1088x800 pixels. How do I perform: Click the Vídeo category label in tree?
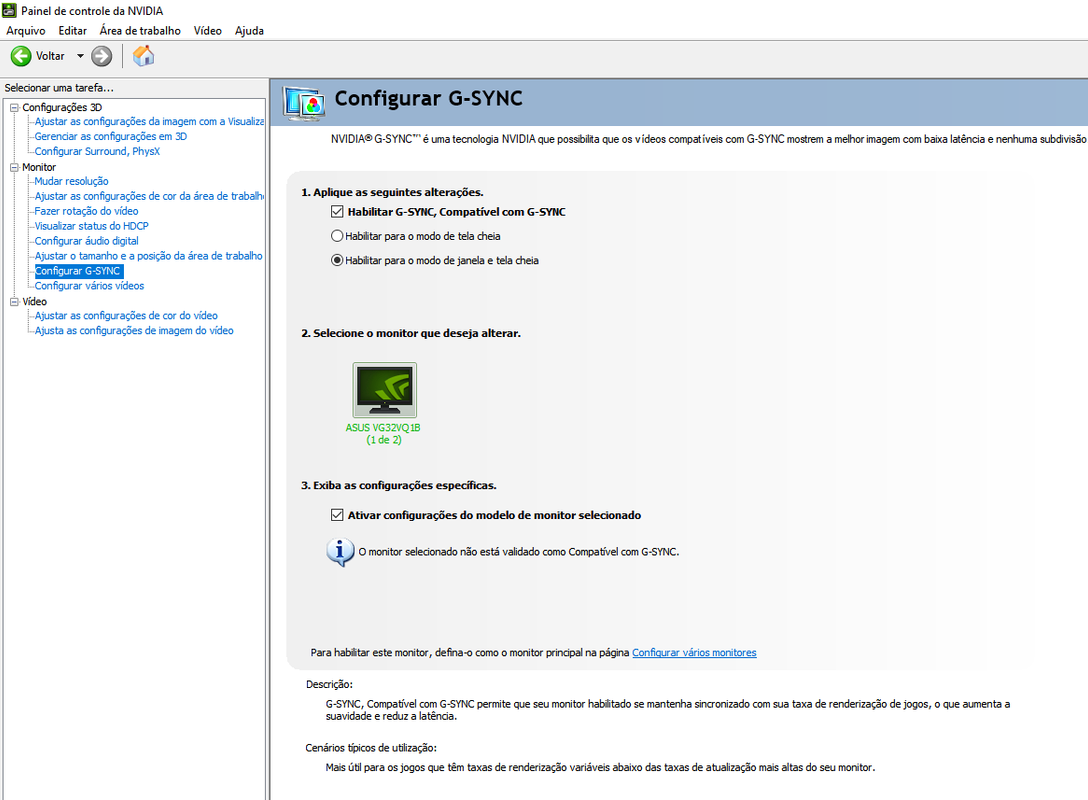(35, 302)
